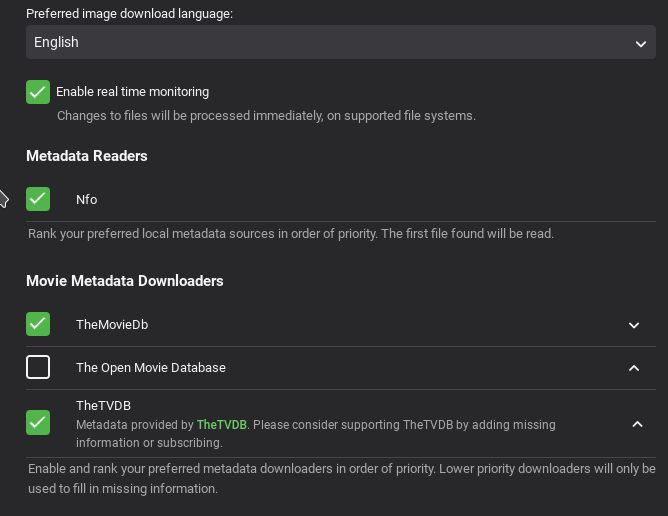Viewport: 668px width, 516px height.
Task: Open the image download language dropdown
Action: 340,42
